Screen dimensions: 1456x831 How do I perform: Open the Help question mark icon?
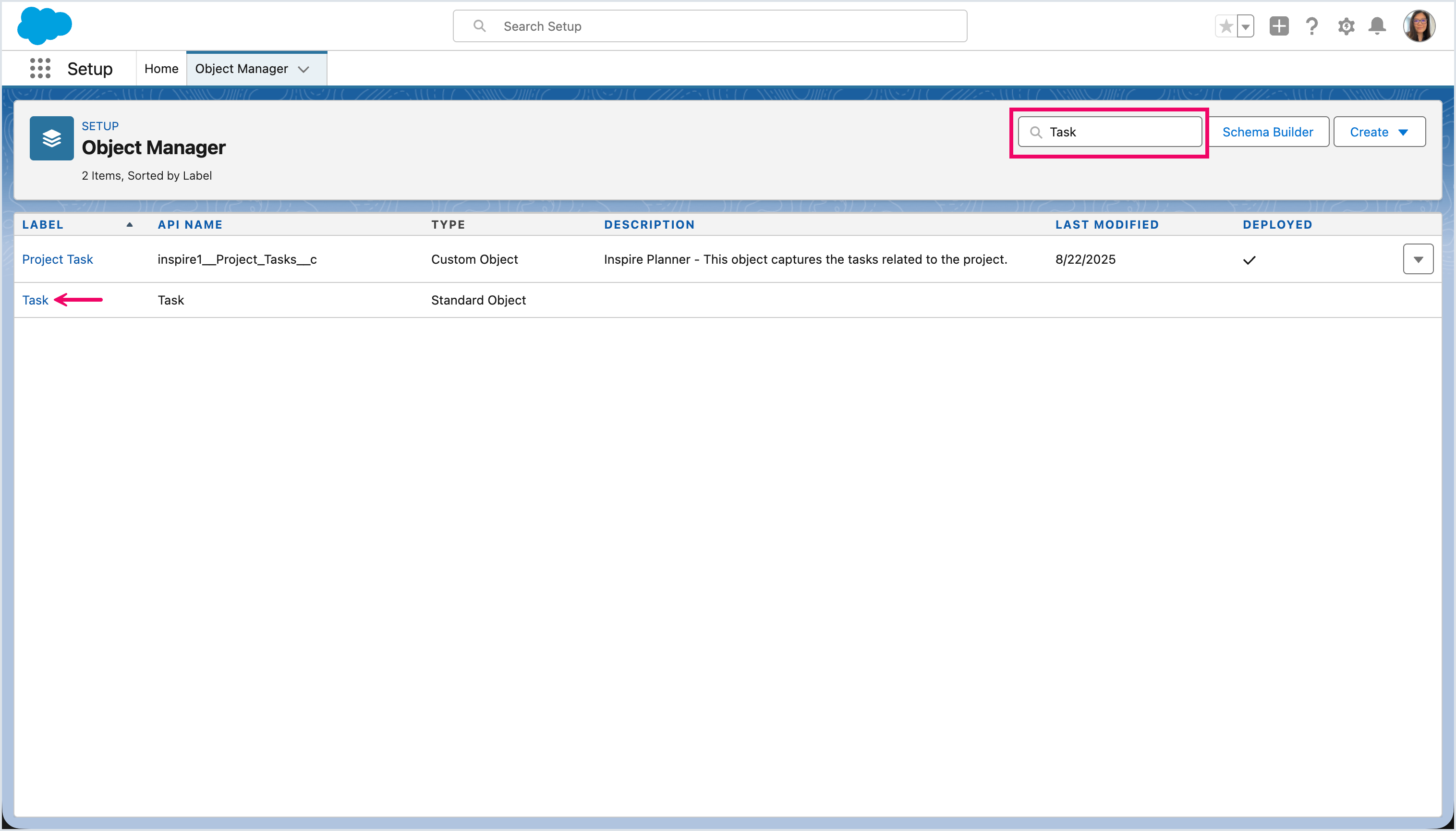pos(1311,26)
